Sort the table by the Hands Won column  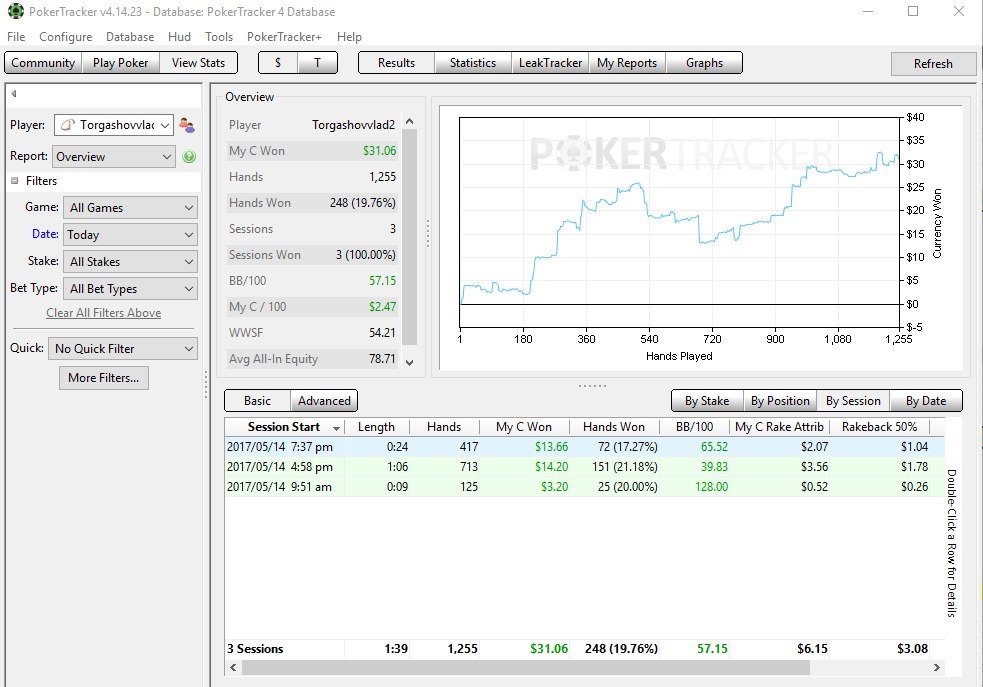point(614,427)
